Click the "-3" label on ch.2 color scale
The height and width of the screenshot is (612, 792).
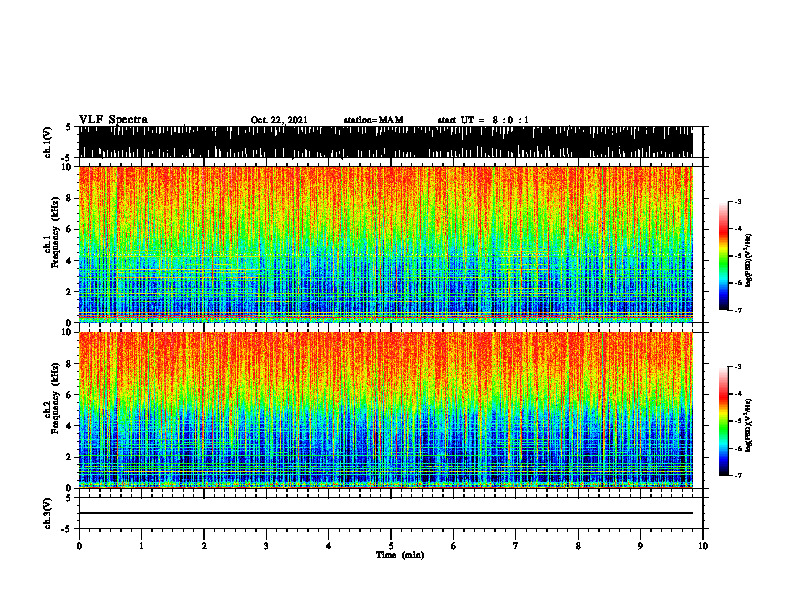pyautogui.click(x=738, y=367)
